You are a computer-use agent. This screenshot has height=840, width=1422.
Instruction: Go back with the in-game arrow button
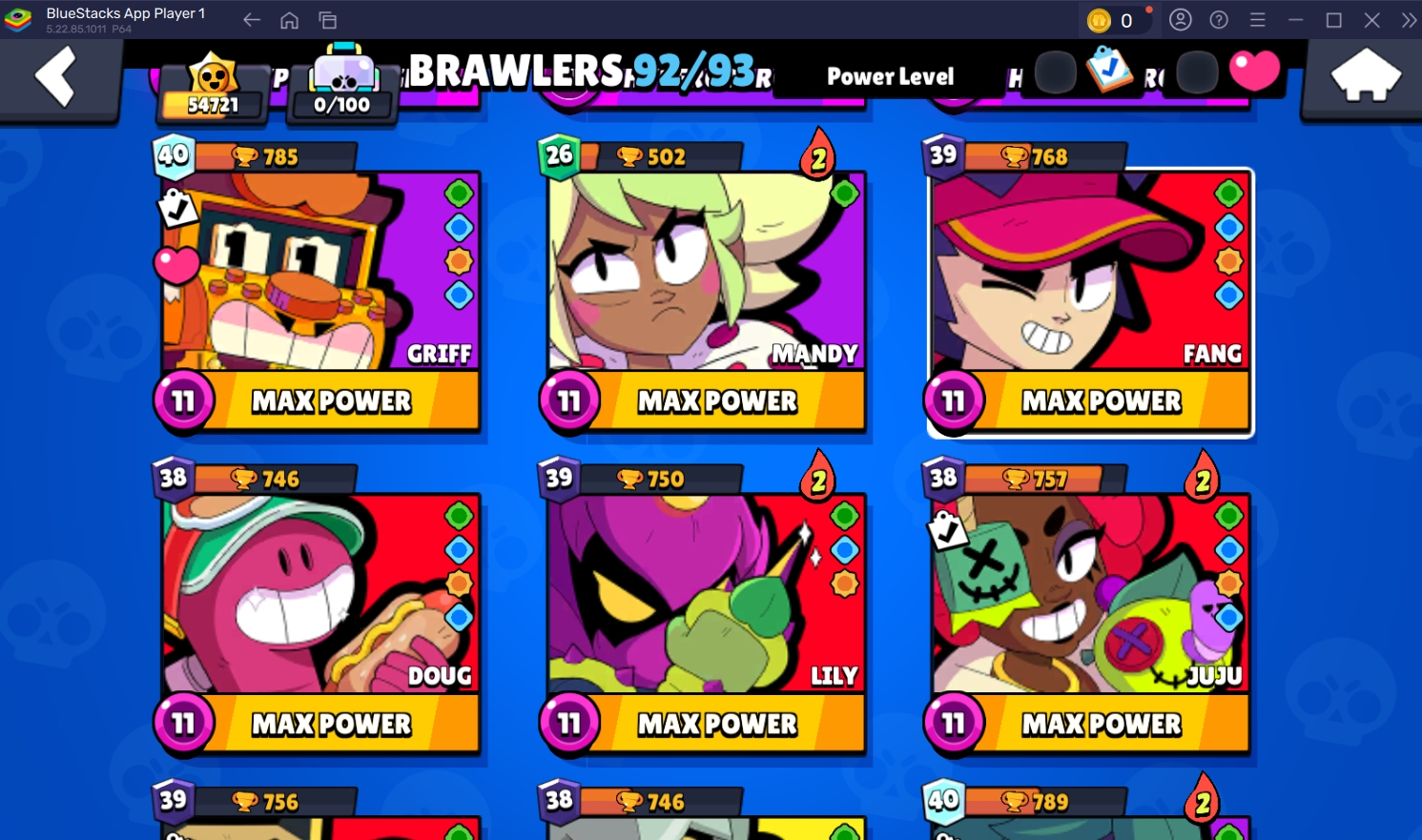point(57,78)
